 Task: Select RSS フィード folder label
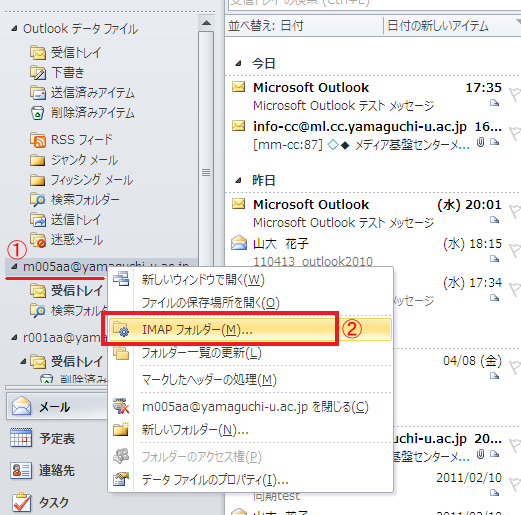[82, 140]
